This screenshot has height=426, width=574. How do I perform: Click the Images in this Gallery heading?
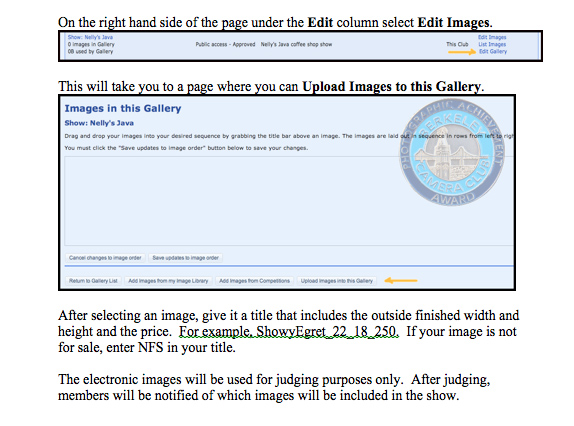click(123, 108)
